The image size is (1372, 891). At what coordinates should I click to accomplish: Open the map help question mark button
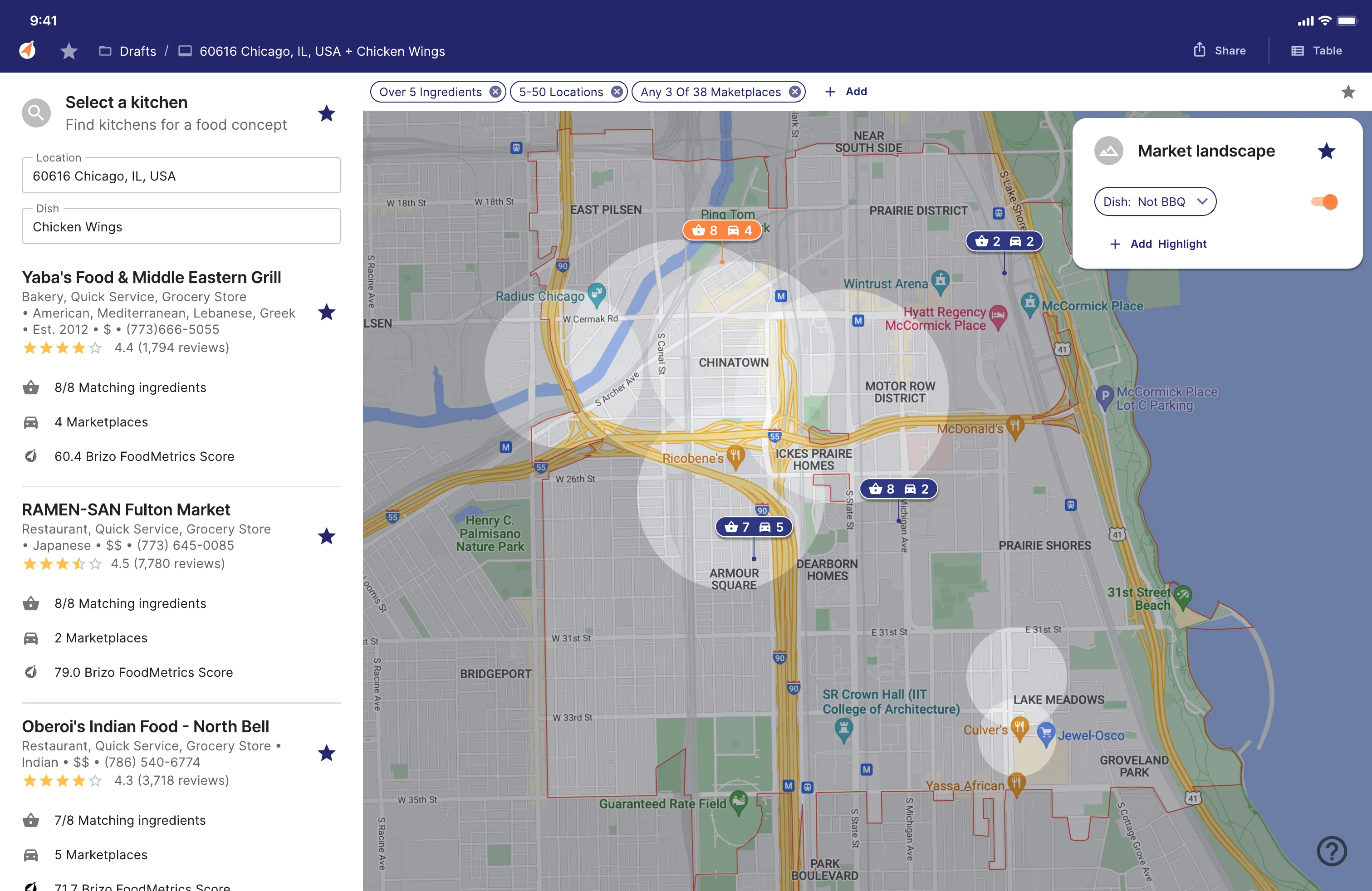click(x=1332, y=851)
